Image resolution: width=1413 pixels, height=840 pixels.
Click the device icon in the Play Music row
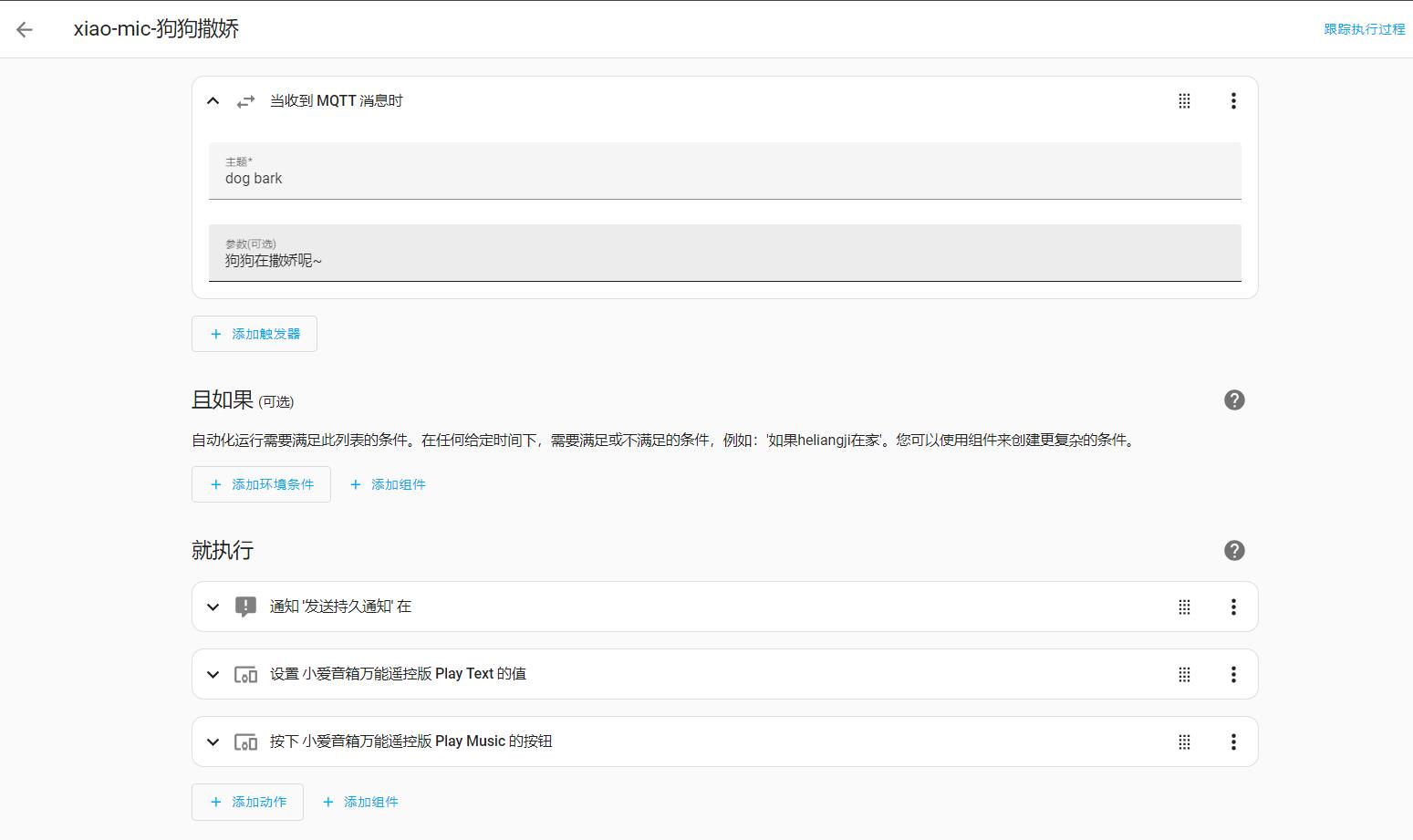coord(245,741)
